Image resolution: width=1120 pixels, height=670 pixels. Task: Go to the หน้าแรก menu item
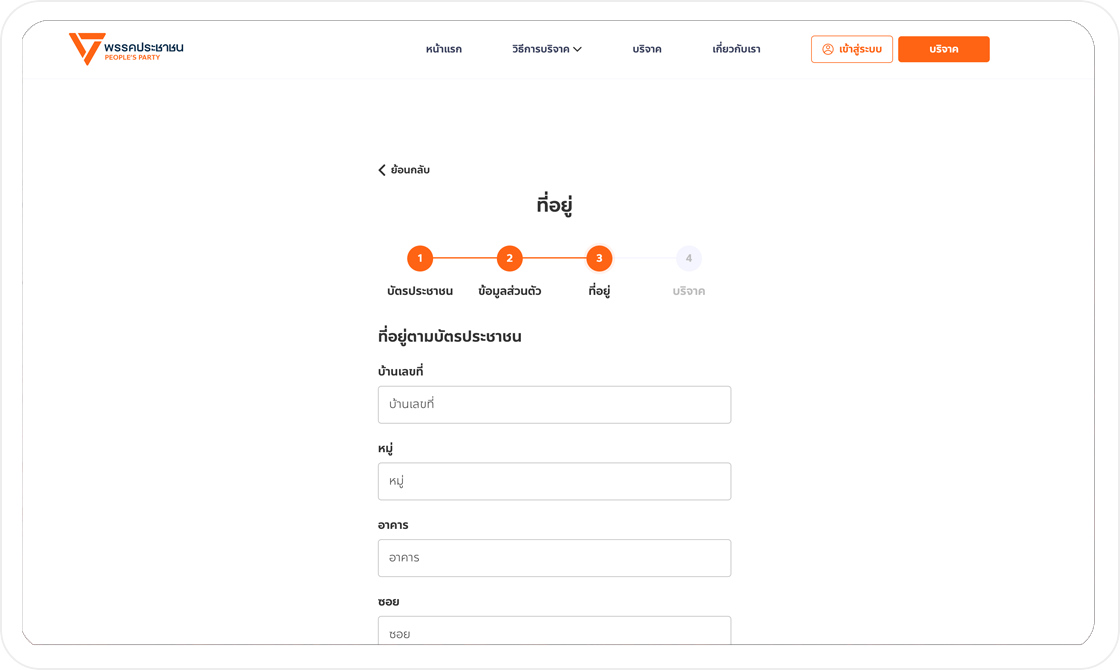[x=443, y=49]
